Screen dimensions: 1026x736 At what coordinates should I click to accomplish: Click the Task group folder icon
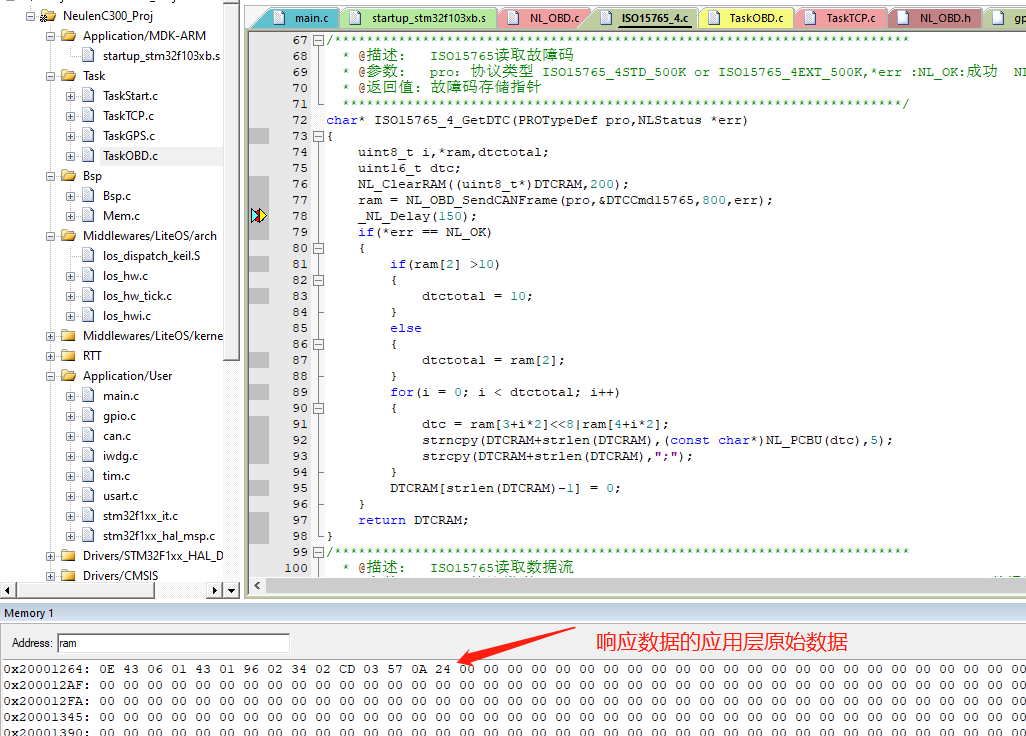[x=69, y=76]
